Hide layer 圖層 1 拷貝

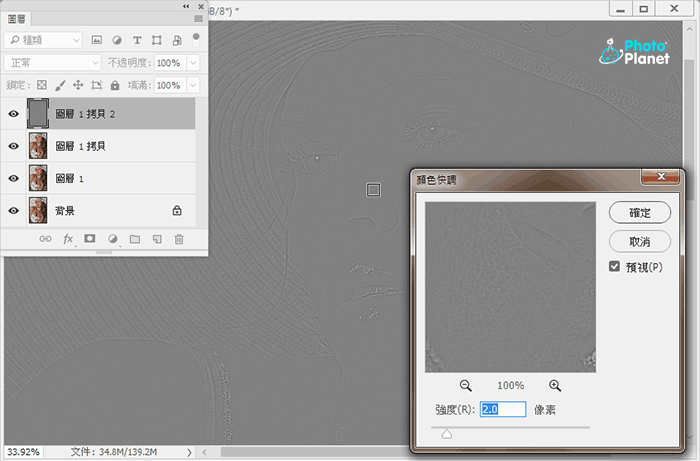click(14, 146)
